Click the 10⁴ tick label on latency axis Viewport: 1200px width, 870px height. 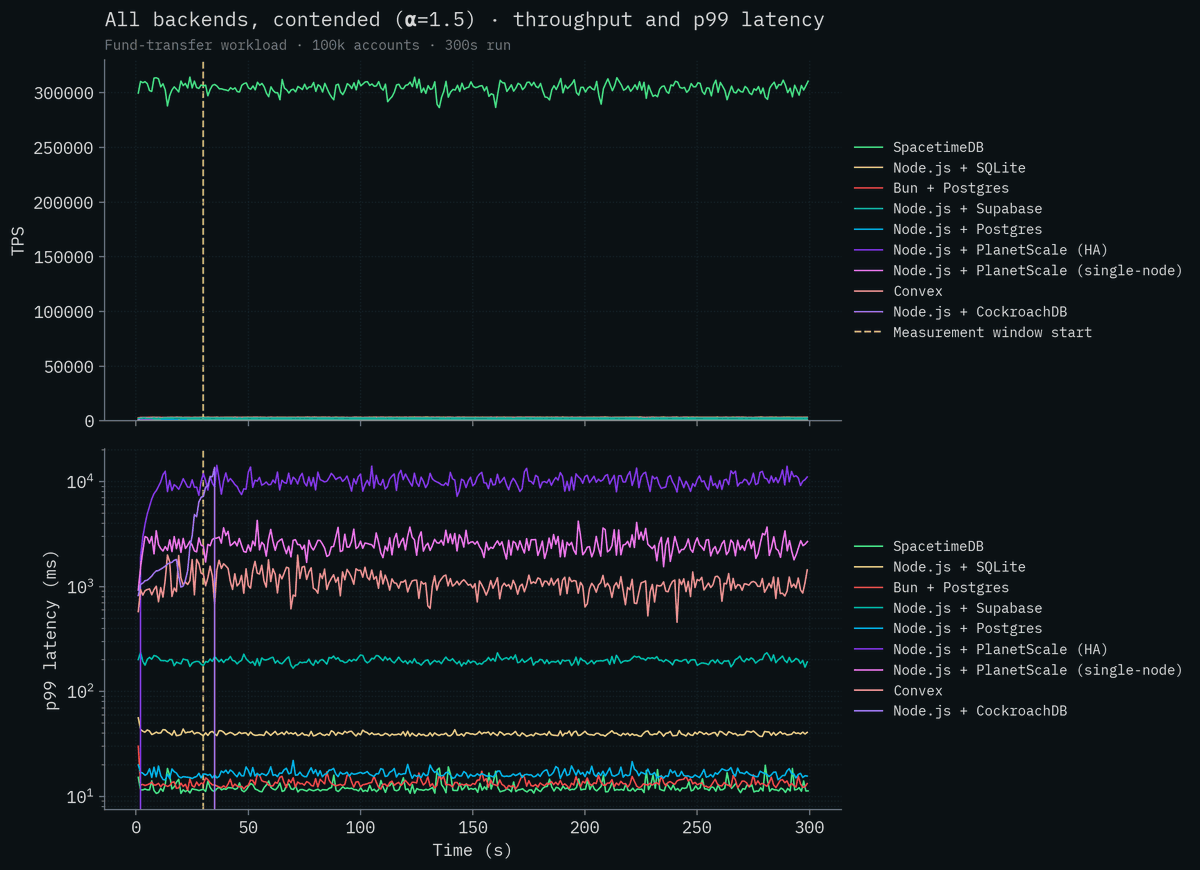pyautogui.click(x=81, y=482)
